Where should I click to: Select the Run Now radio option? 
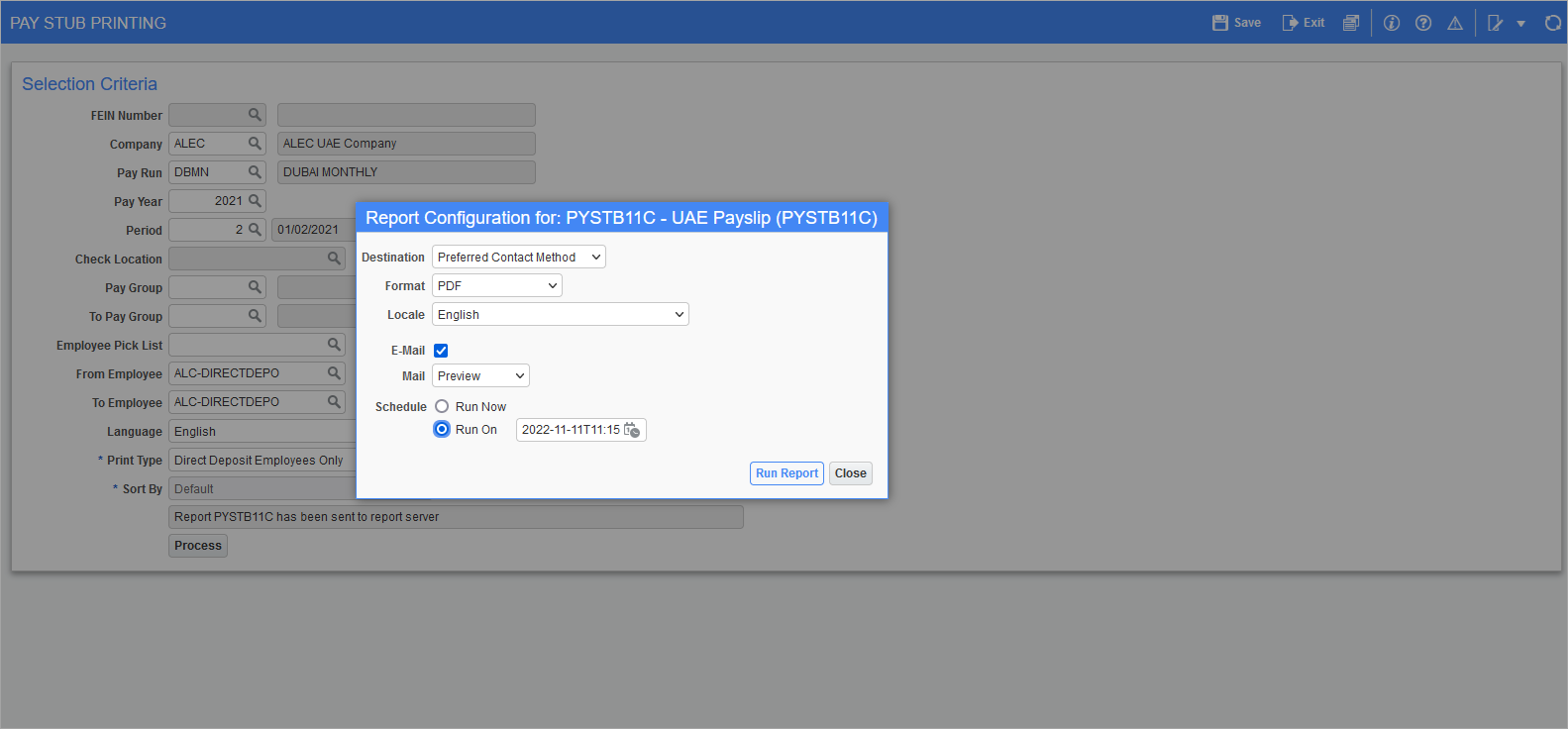coord(442,407)
